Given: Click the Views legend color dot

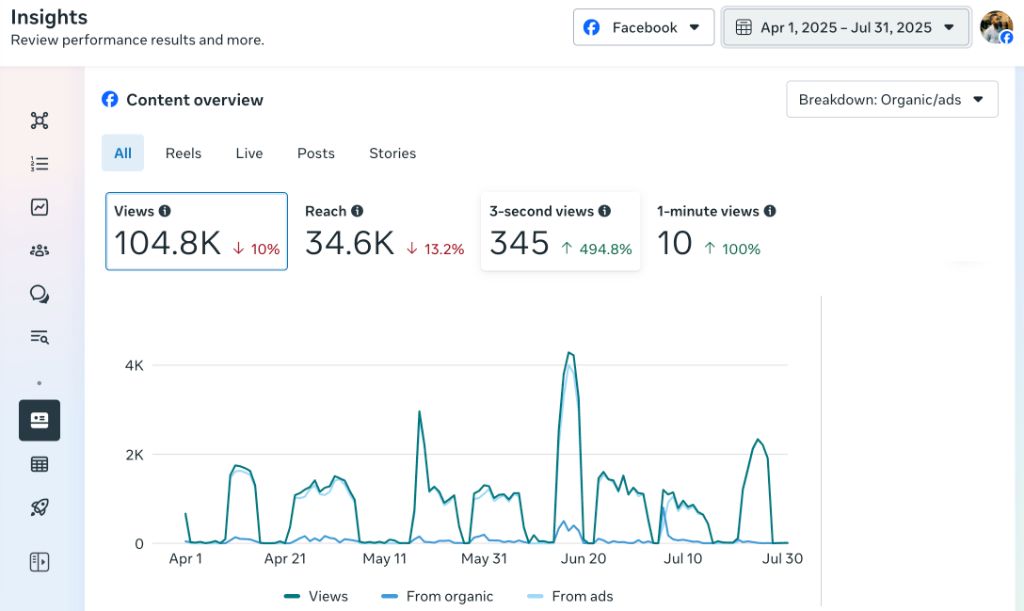Looking at the screenshot, I should coord(290,596).
